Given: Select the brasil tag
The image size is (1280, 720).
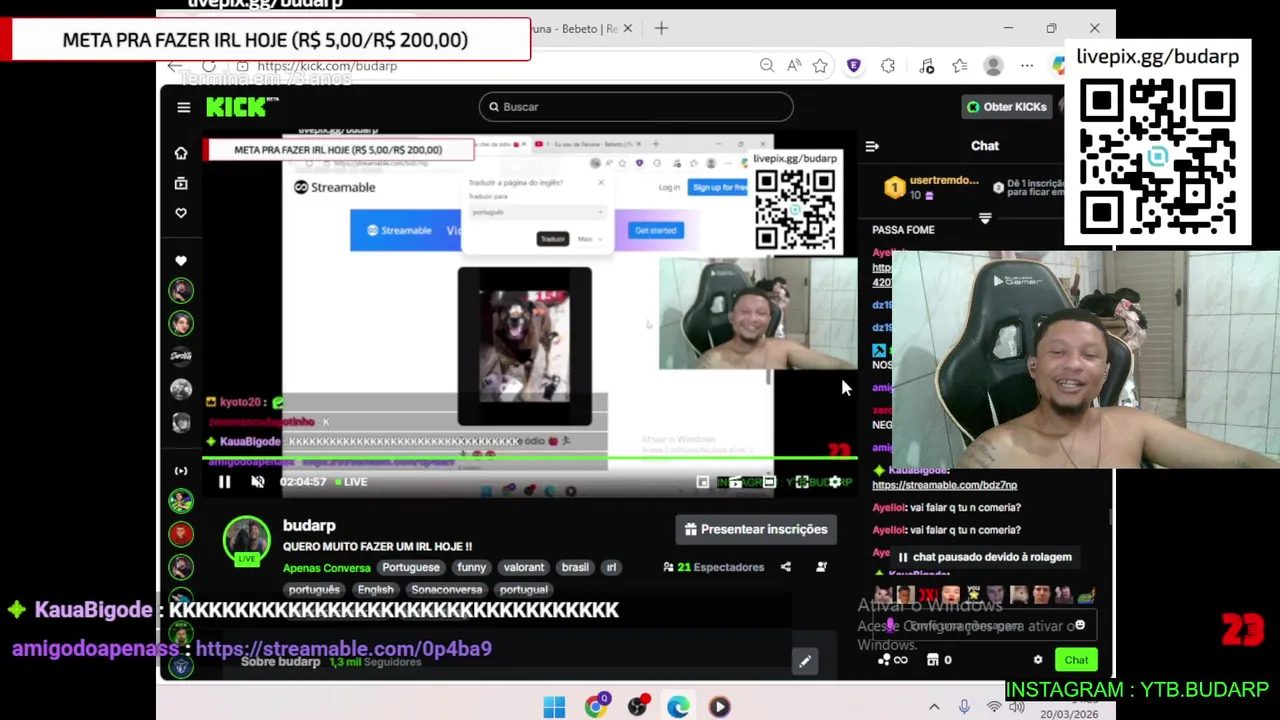Looking at the screenshot, I should click(x=575, y=567).
